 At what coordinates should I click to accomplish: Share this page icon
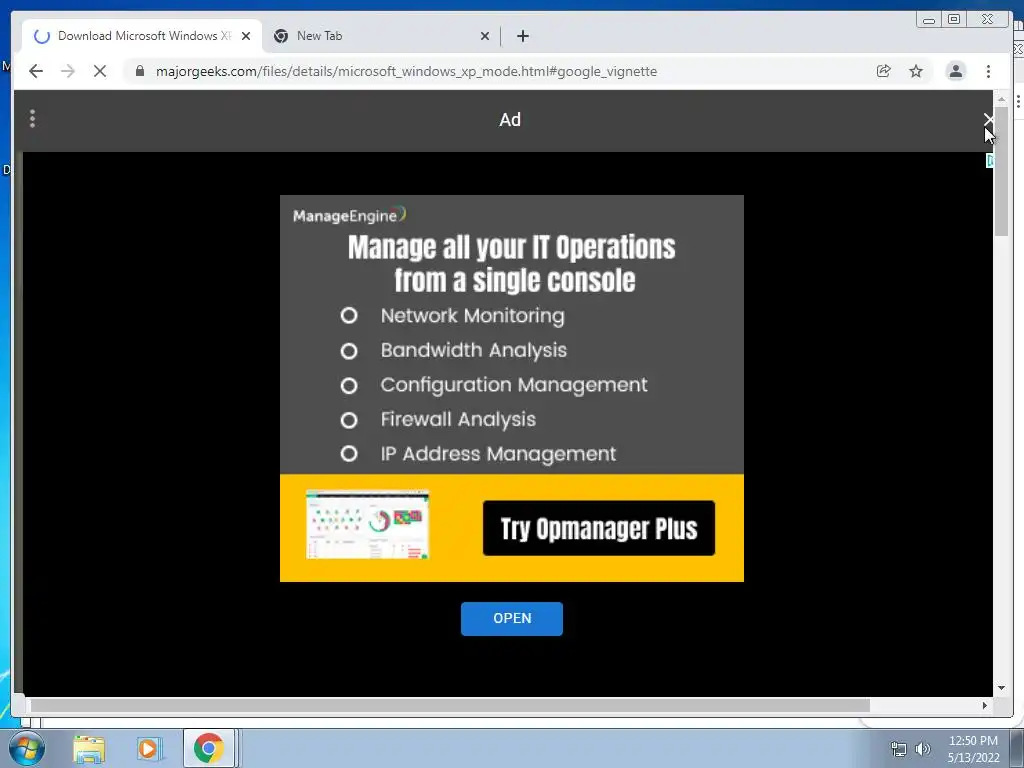point(884,71)
